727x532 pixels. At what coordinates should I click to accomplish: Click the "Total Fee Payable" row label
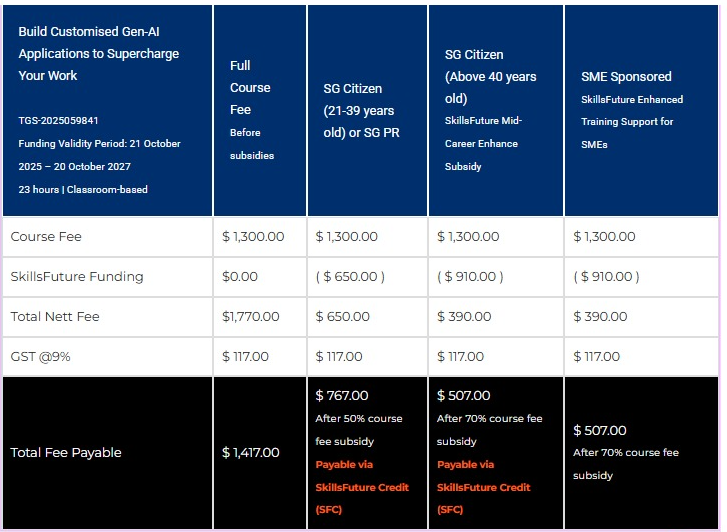tap(66, 453)
